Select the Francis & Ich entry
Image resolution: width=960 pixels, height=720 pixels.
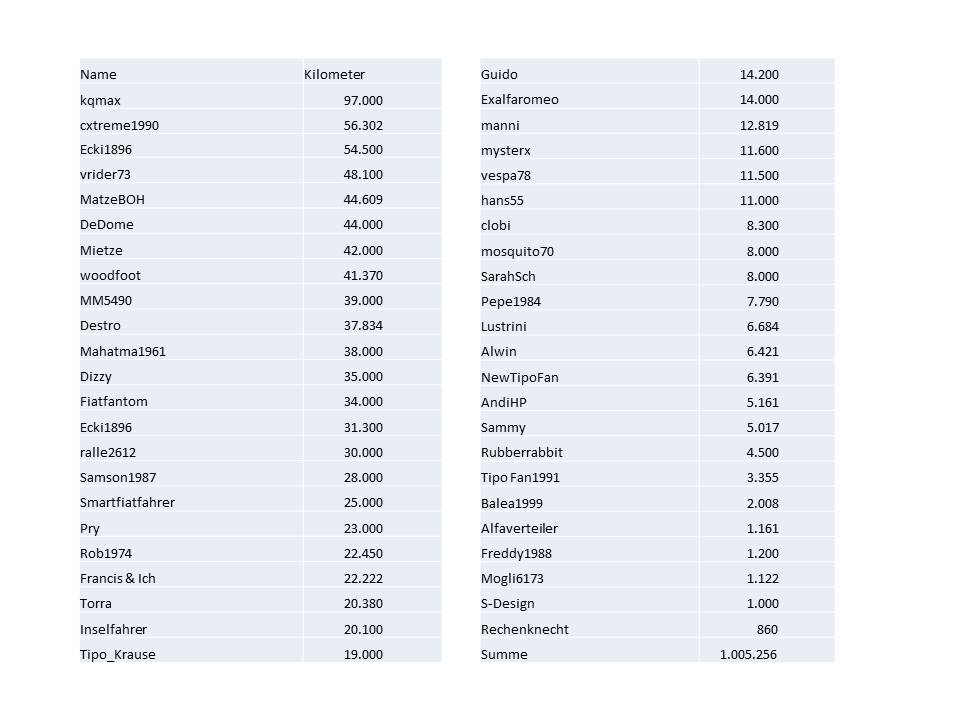pyautogui.click(x=118, y=578)
